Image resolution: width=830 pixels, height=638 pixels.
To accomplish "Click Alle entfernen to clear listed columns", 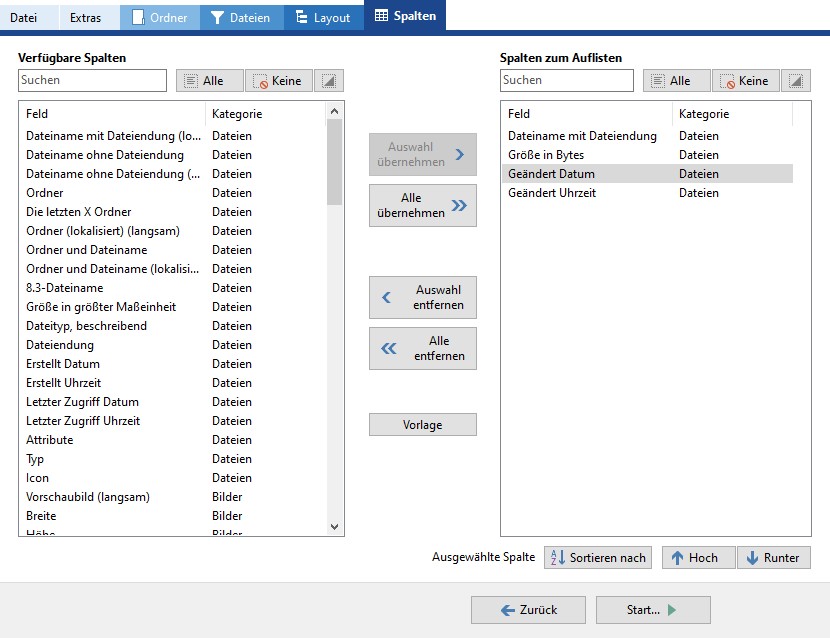I will [x=423, y=348].
